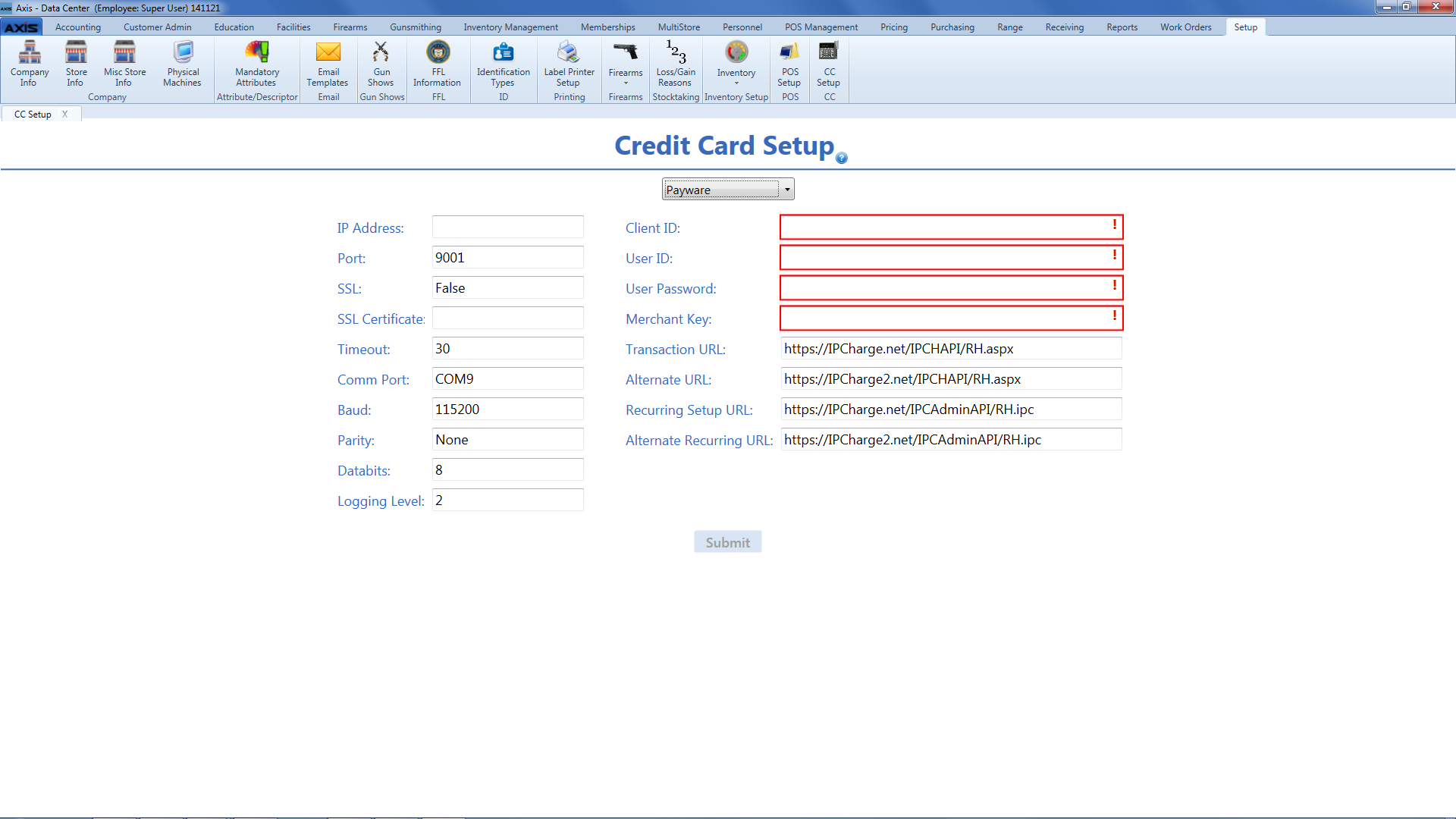Click the Client ID error indicator
The height and width of the screenshot is (819, 1456).
pos(1114,224)
